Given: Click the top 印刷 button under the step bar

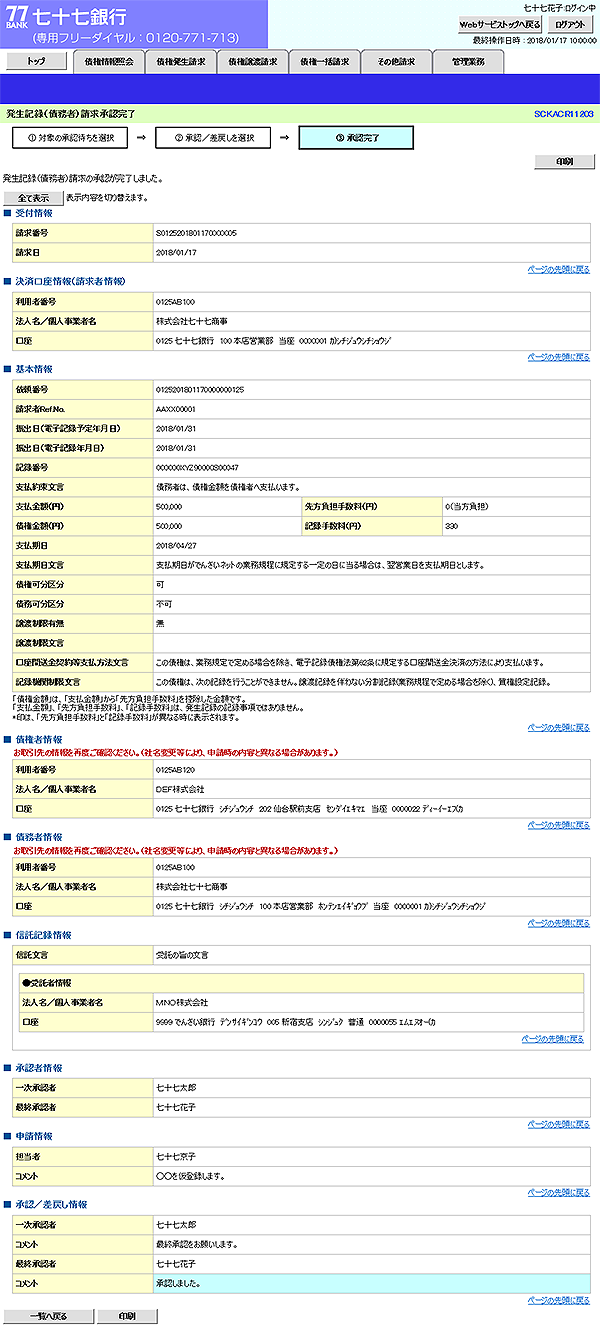Looking at the screenshot, I should coord(564,160).
